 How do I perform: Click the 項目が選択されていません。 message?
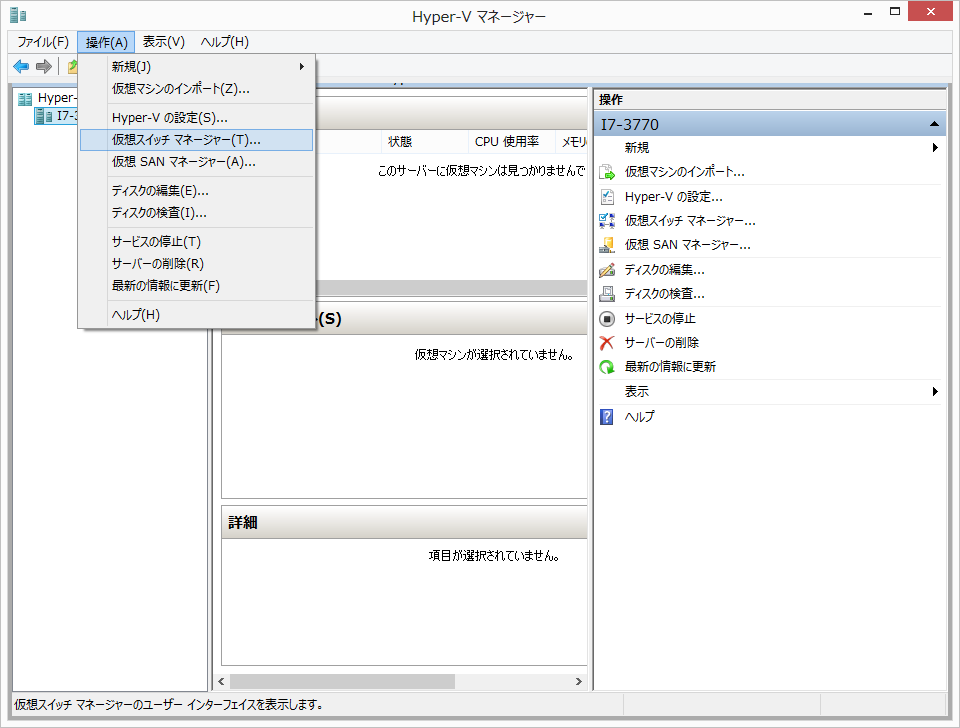pyautogui.click(x=493, y=556)
